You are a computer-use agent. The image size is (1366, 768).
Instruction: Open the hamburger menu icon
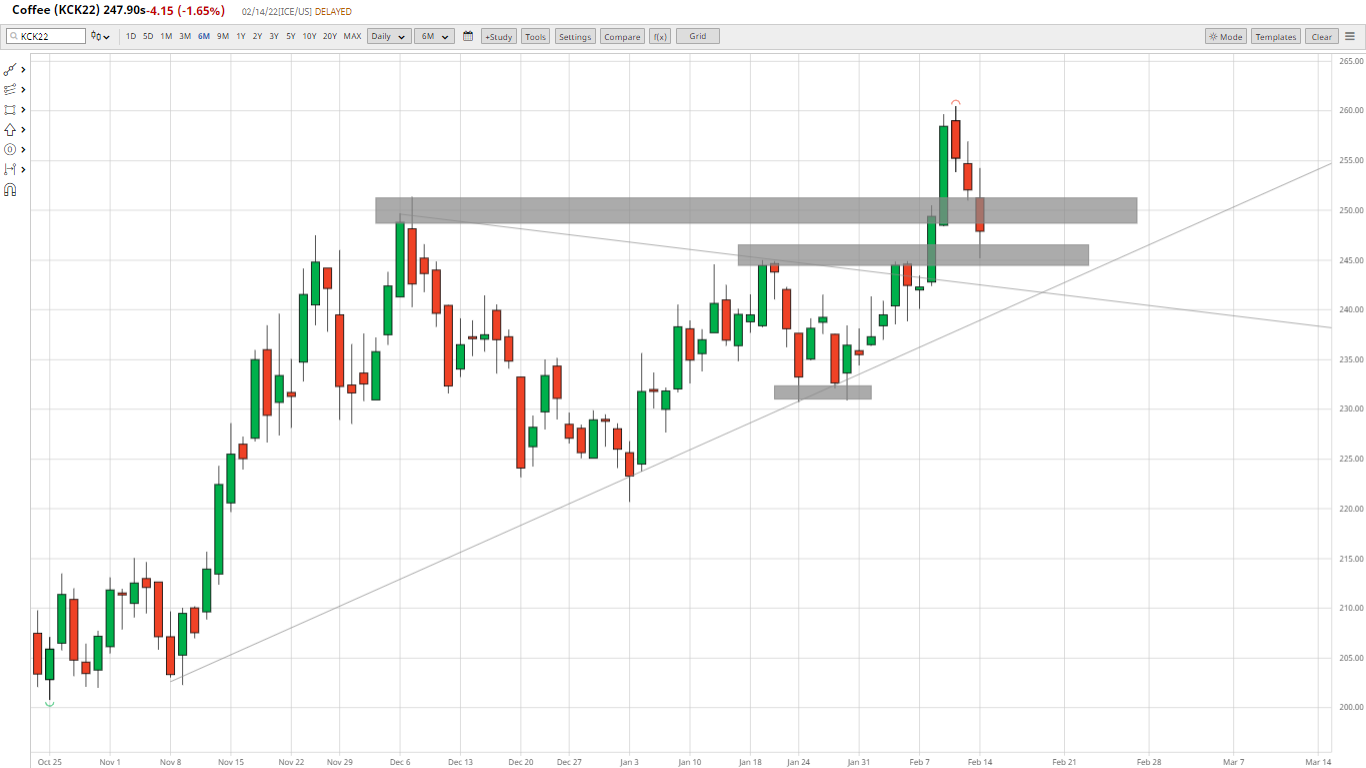point(1349,36)
